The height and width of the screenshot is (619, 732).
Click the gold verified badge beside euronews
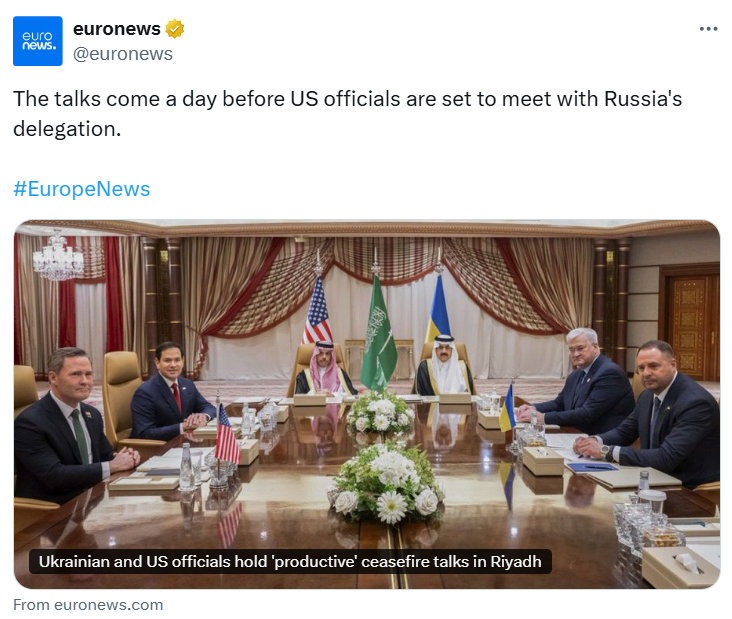tap(175, 29)
